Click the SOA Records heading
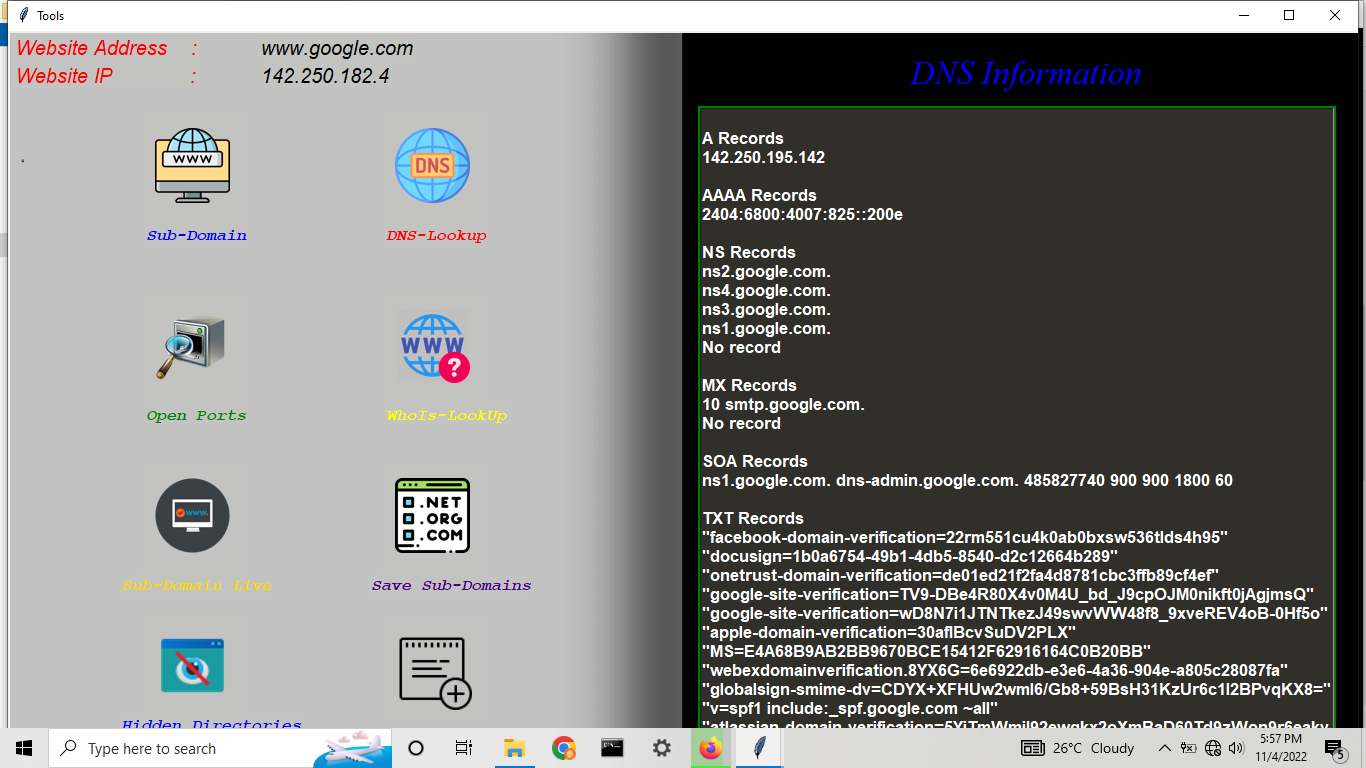The height and width of the screenshot is (768, 1366). (755, 461)
